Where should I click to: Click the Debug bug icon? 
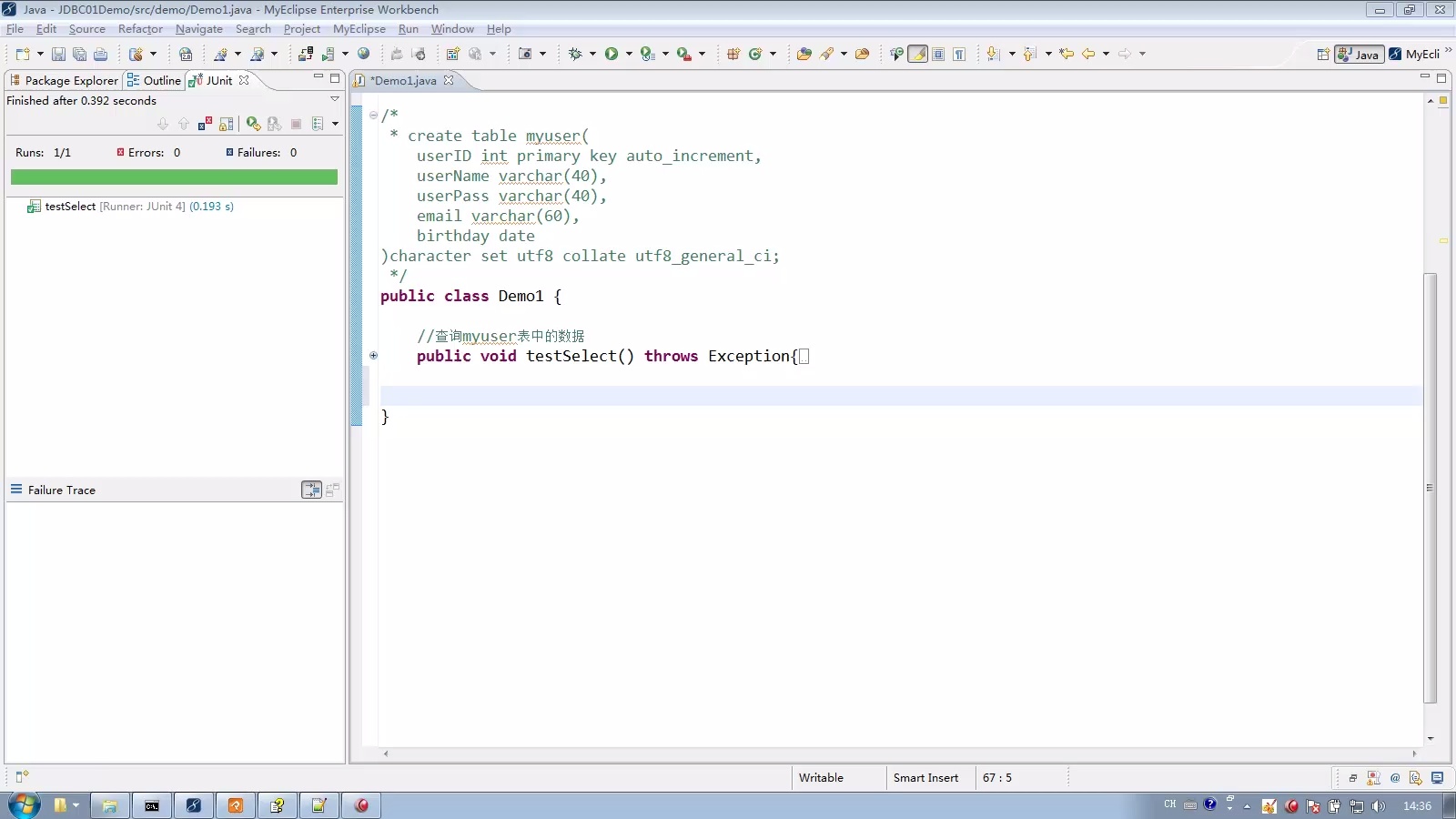575,55
